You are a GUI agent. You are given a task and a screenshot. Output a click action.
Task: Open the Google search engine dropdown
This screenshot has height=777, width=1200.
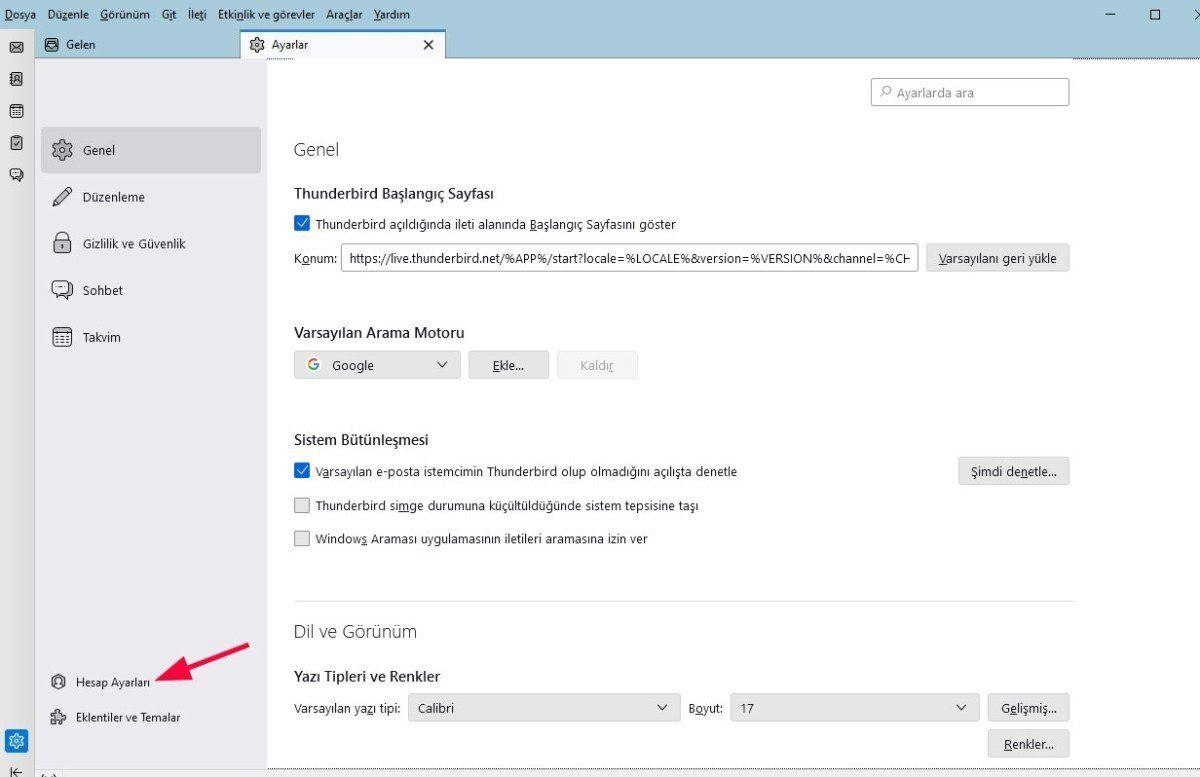376,364
